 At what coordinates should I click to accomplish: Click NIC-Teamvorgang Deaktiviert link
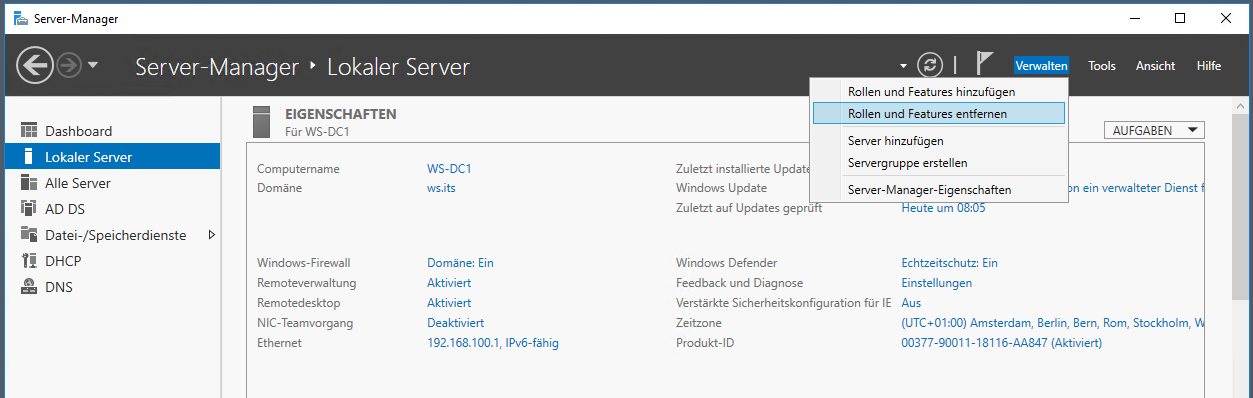456,323
